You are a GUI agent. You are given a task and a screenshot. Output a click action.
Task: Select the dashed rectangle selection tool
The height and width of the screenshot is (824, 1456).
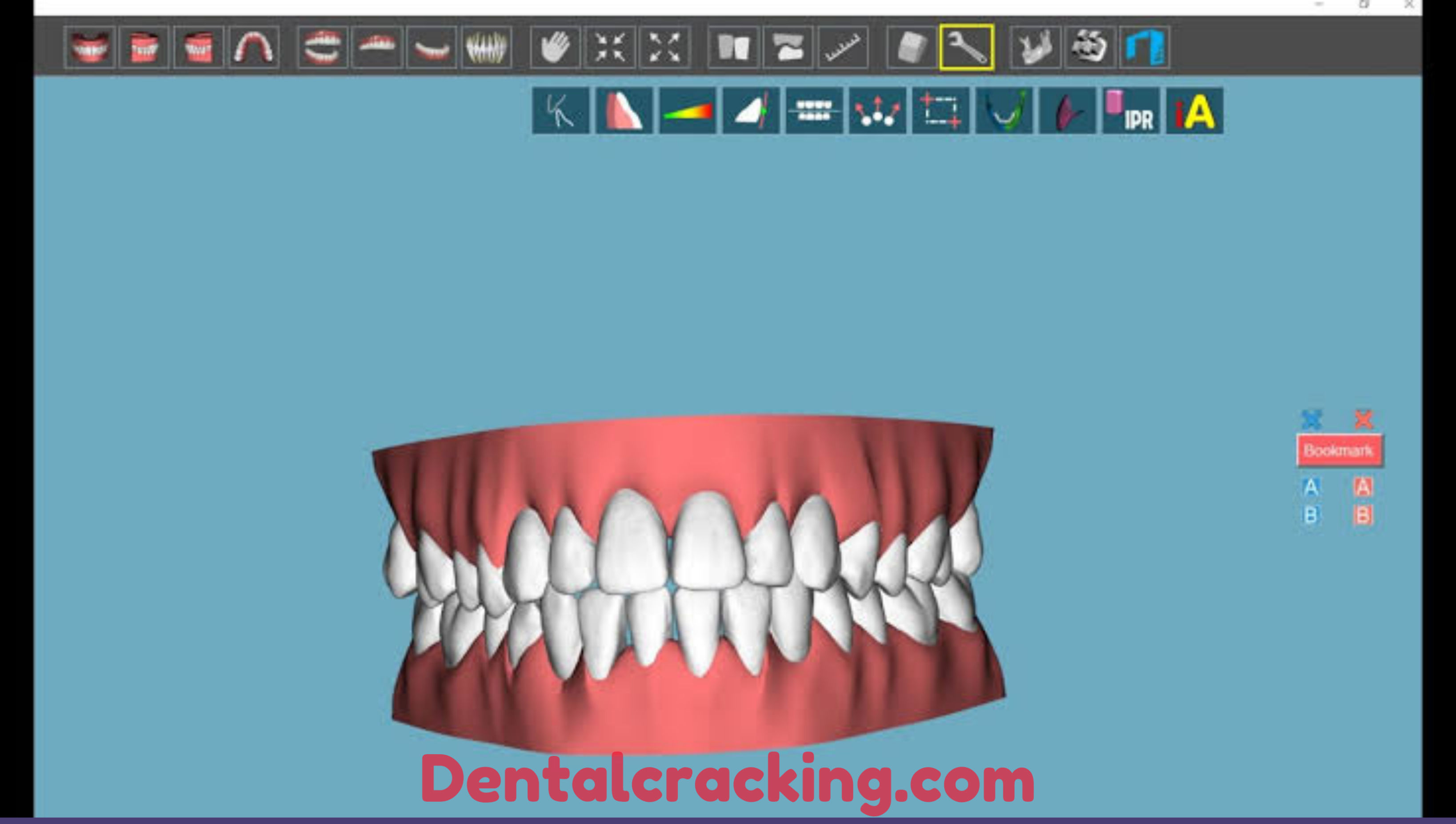[x=940, y=111]
